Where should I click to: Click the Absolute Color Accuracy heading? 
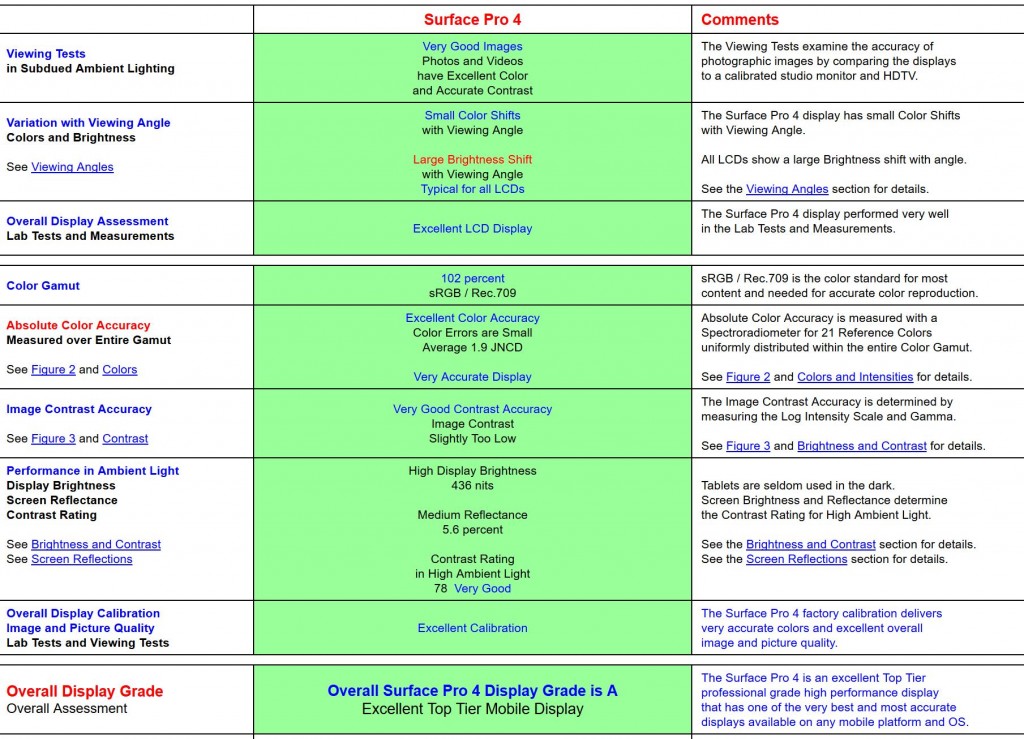point(78,325)
